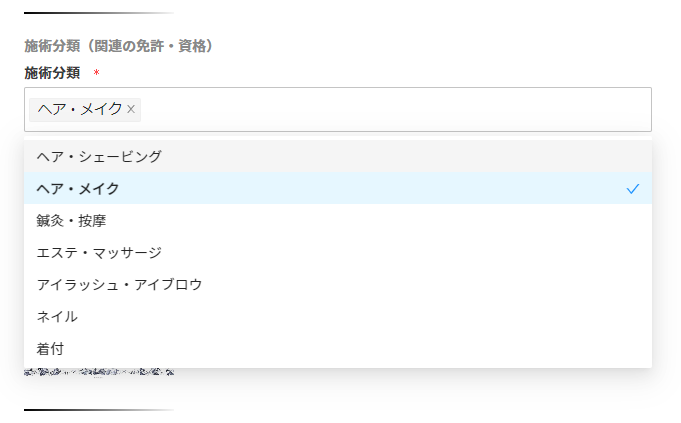
Task: Focus the 施術分類 multi-select input field
Action: (x=400, y=109)
